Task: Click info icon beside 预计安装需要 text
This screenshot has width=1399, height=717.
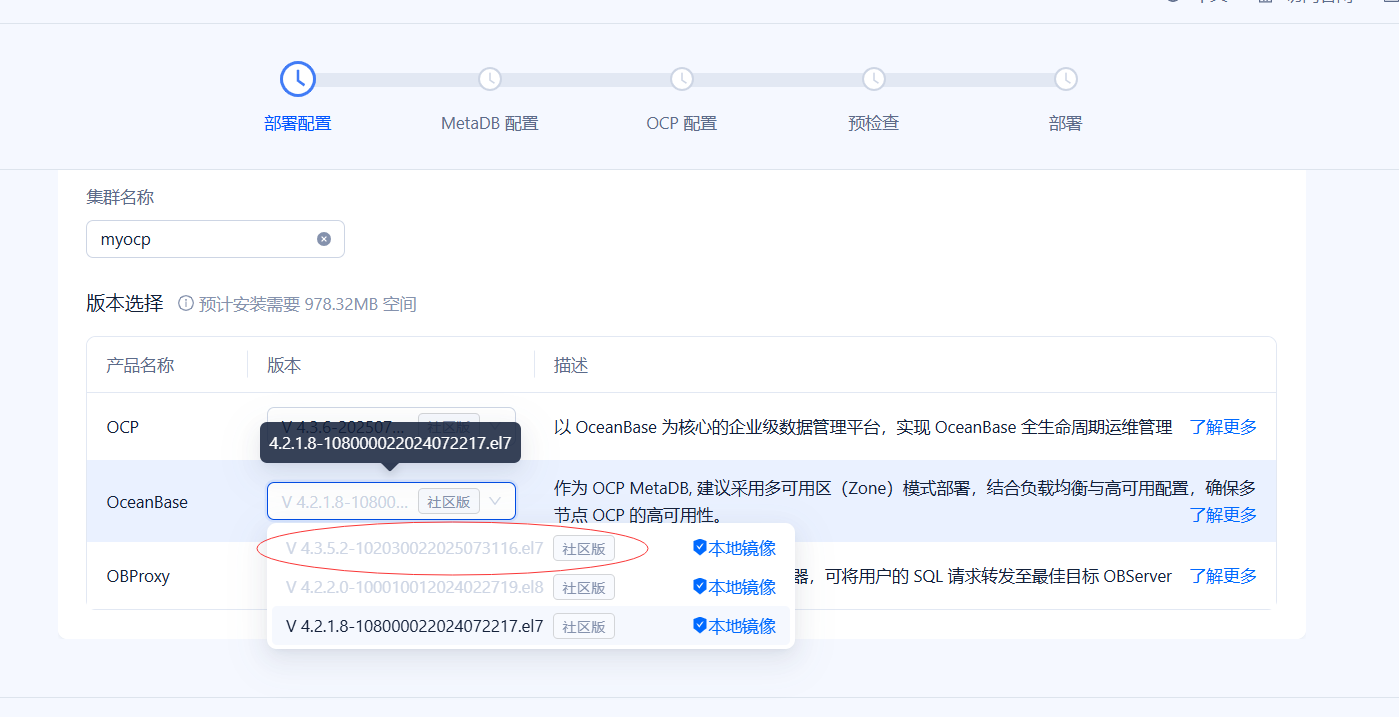Action: click(x=185, y=303)
